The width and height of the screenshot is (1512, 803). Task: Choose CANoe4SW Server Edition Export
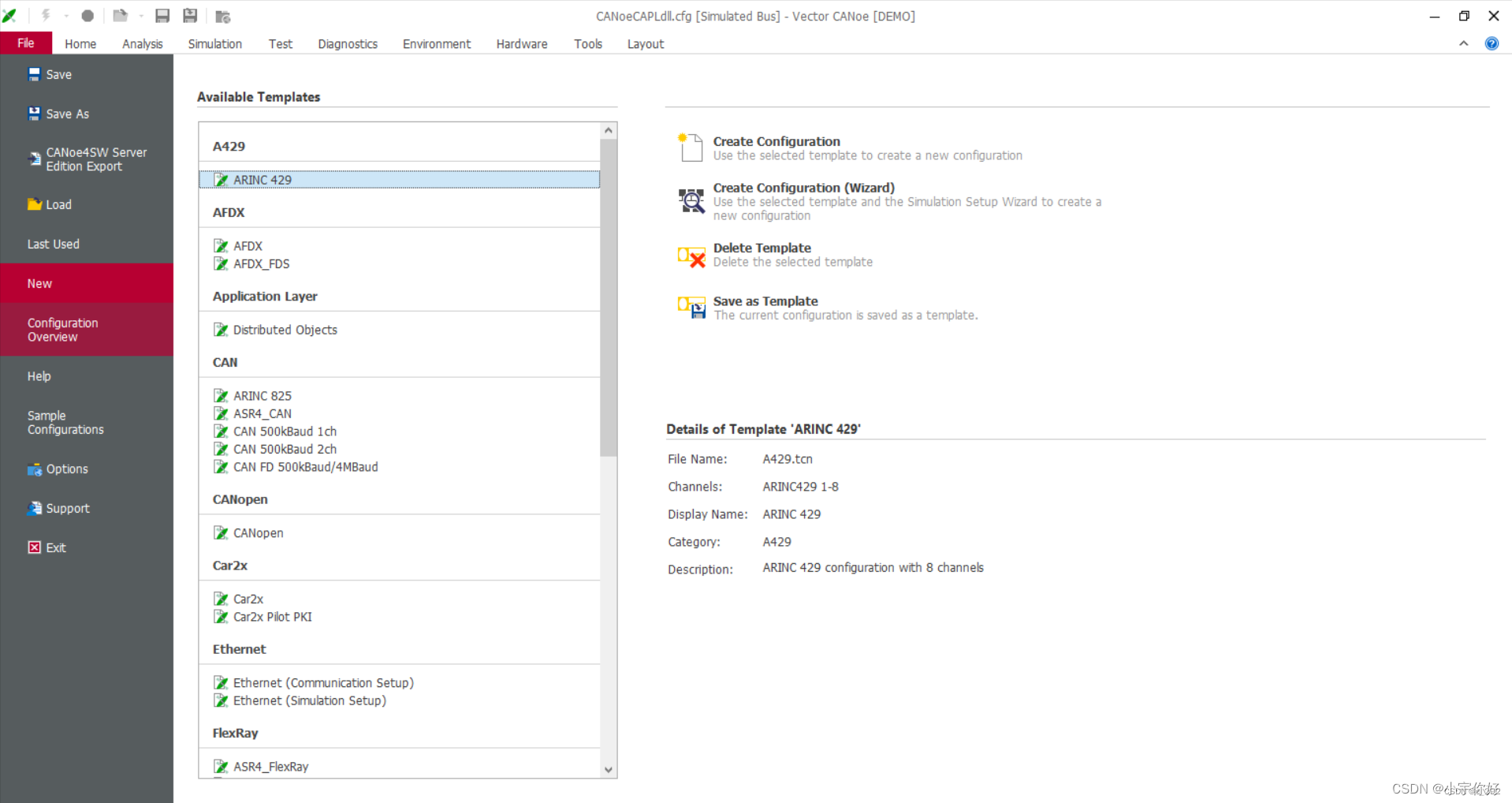point(87,159)
